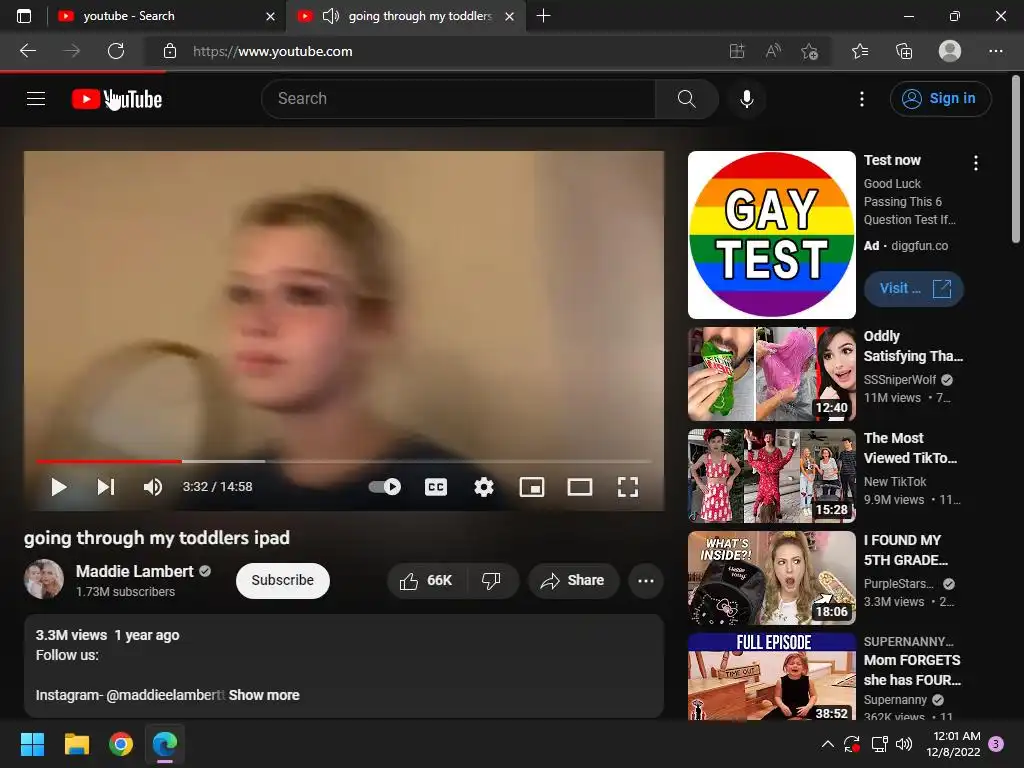Dislike this video

[491, 581]
